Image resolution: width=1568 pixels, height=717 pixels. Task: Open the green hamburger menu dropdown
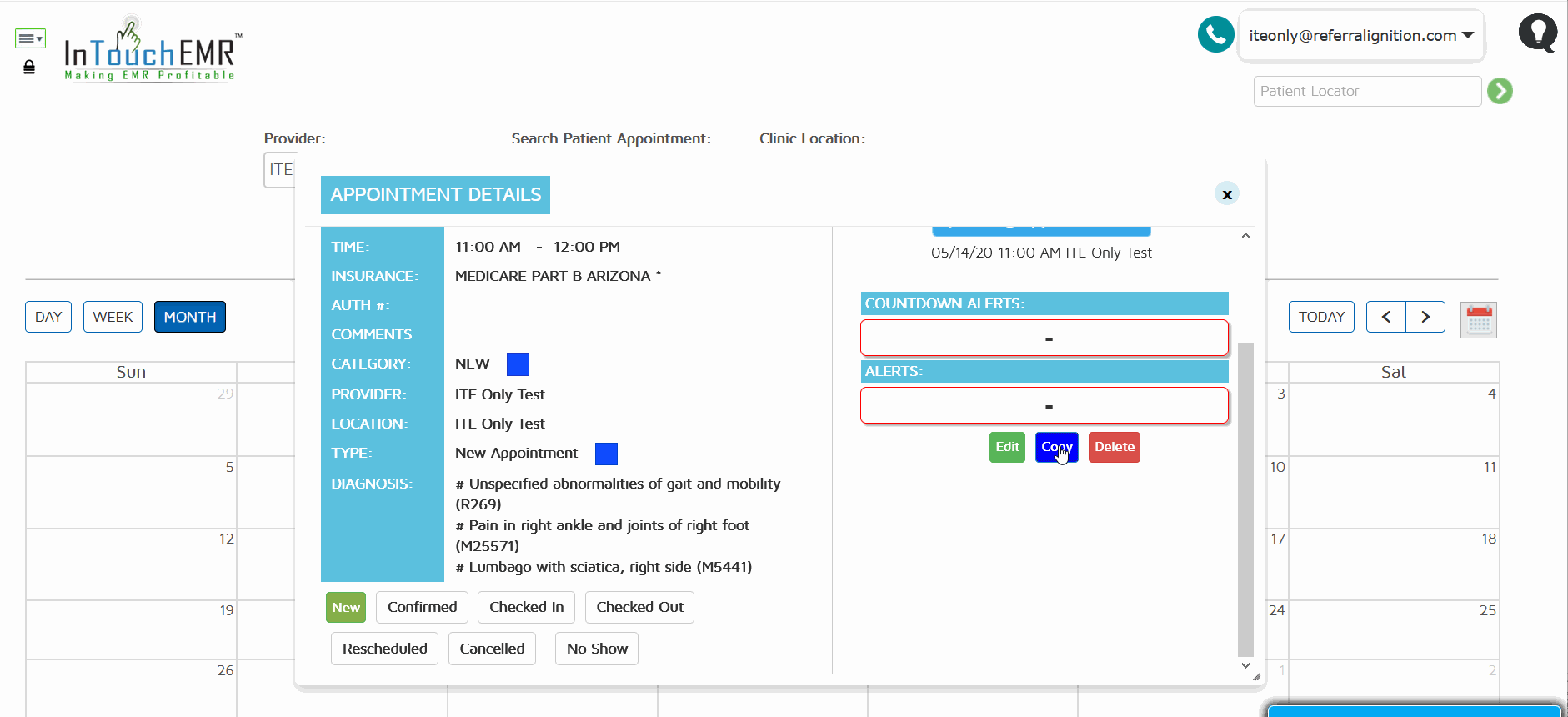click(30, 39)
